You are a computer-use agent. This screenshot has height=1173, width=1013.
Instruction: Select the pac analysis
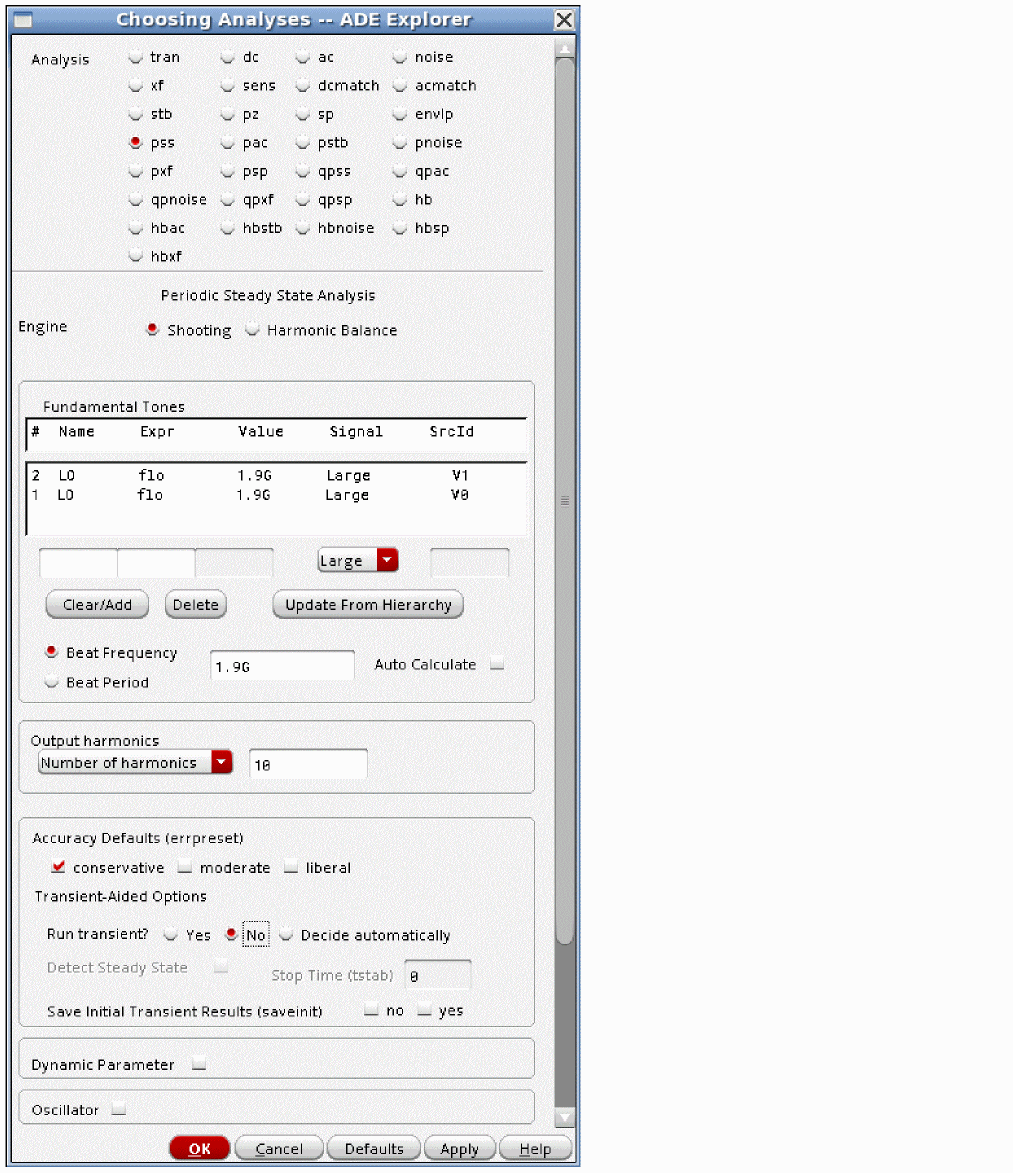227,142
